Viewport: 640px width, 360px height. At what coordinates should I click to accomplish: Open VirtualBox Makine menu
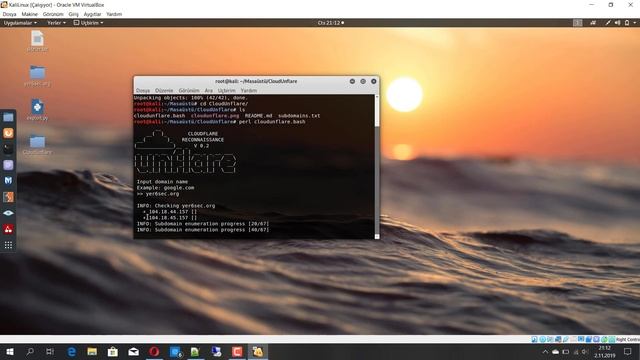[x=29, y=14]
